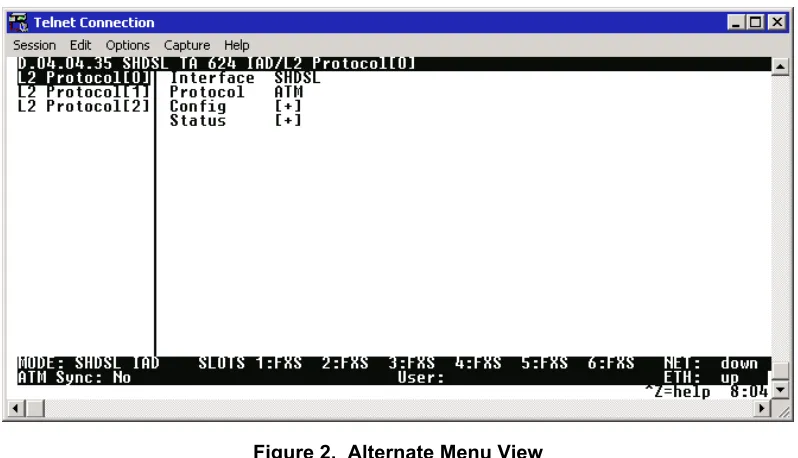Click slot 3:FXS in the status bar
Image resolution: width=798 pixels, height=458 pixels.
pos(411,363)
